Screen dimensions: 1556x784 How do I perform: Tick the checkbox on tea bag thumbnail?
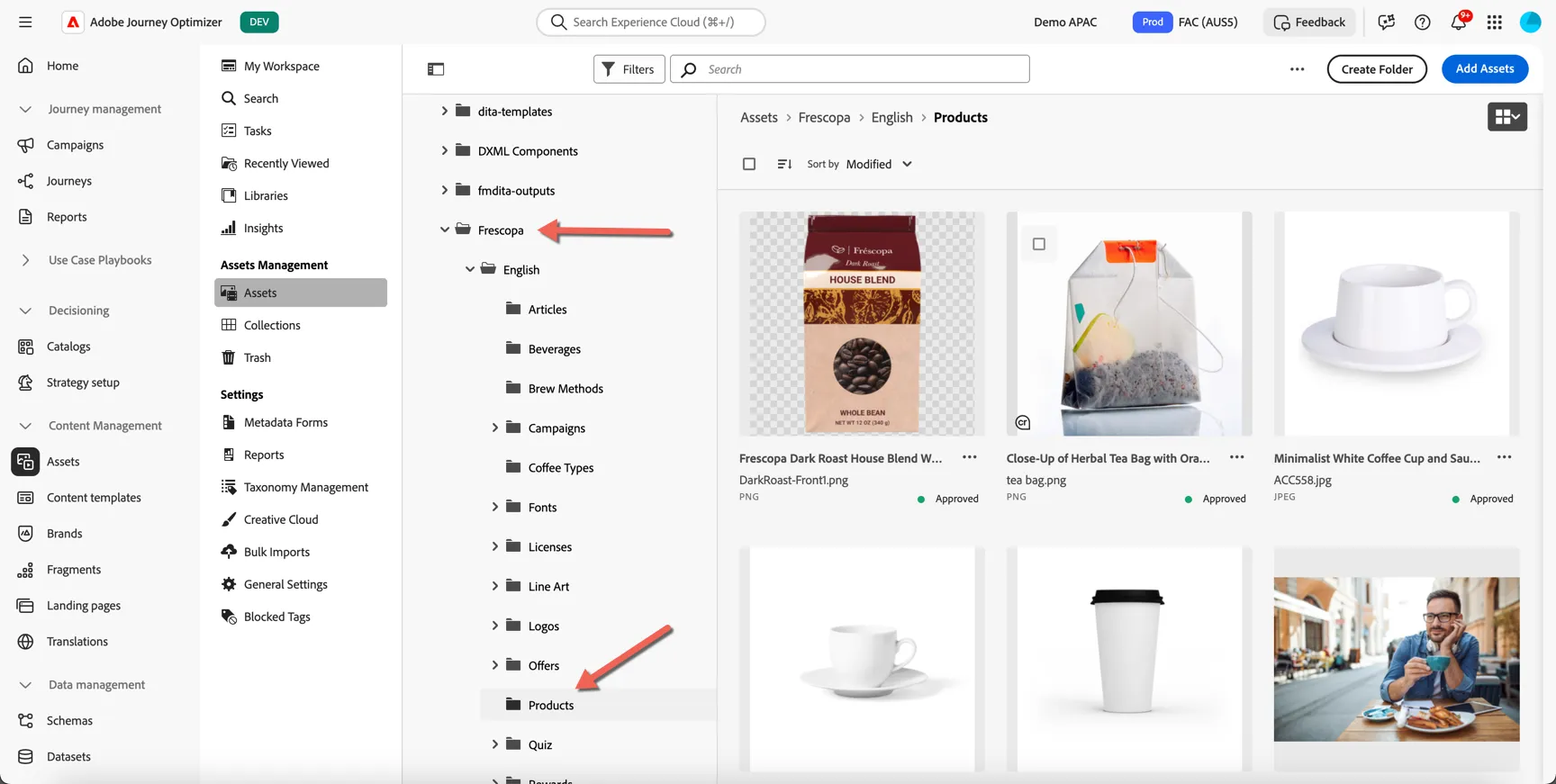tap(1039, 244)
